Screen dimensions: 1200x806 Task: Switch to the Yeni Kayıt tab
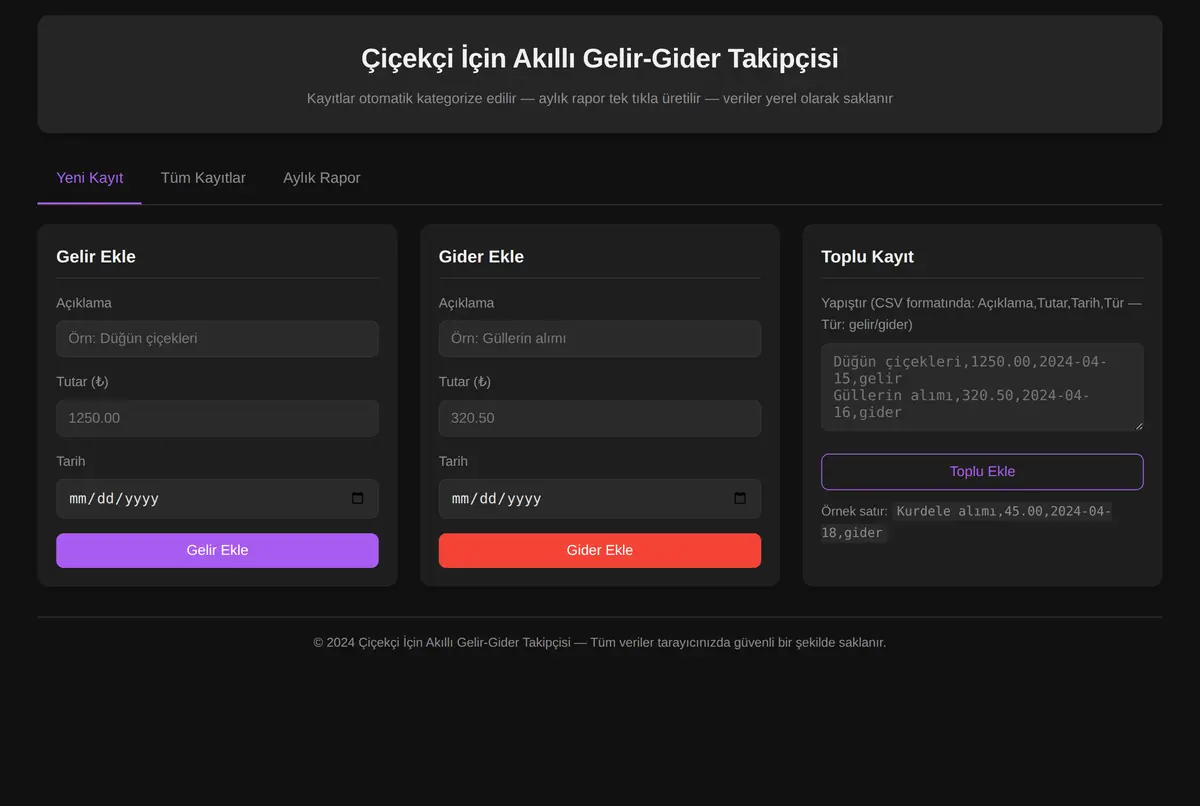(x=90, y=178)
